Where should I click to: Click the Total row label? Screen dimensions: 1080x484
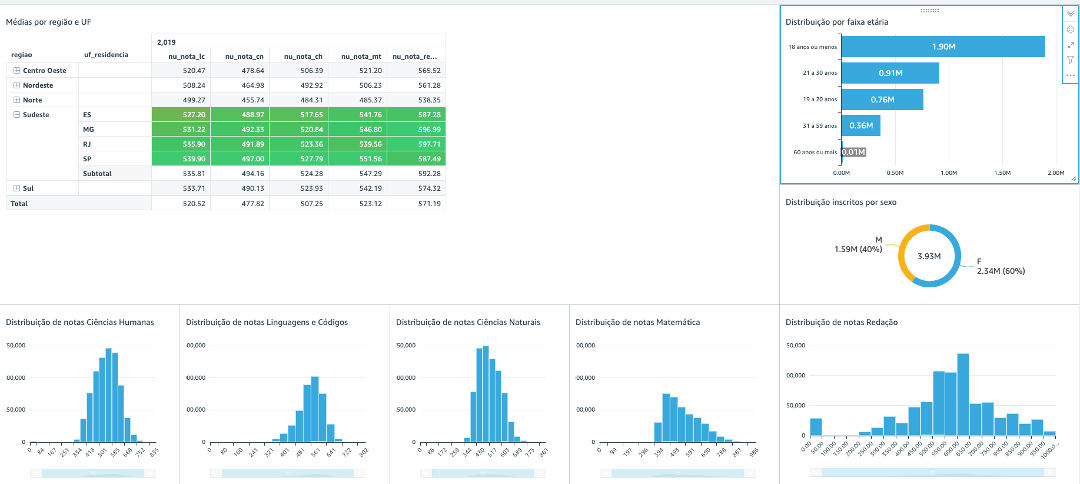[19, 203]
